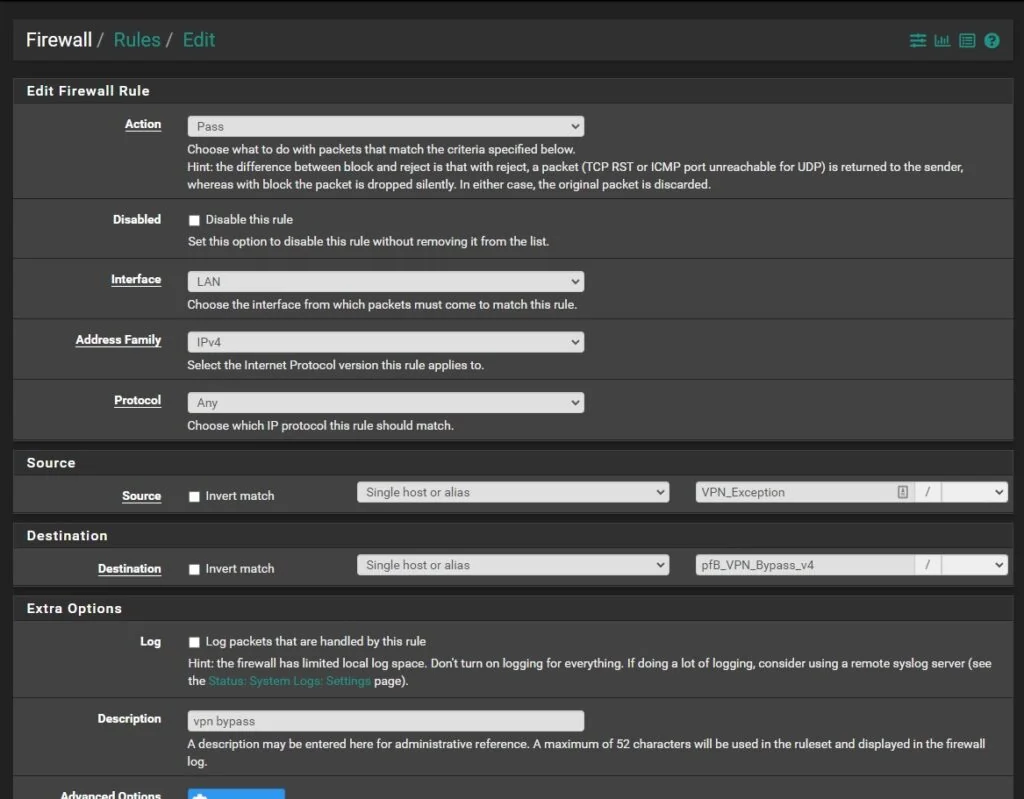Open the related settings sliders icon
The width and height of the screenshot is (1024, 799).
(918, 41)
